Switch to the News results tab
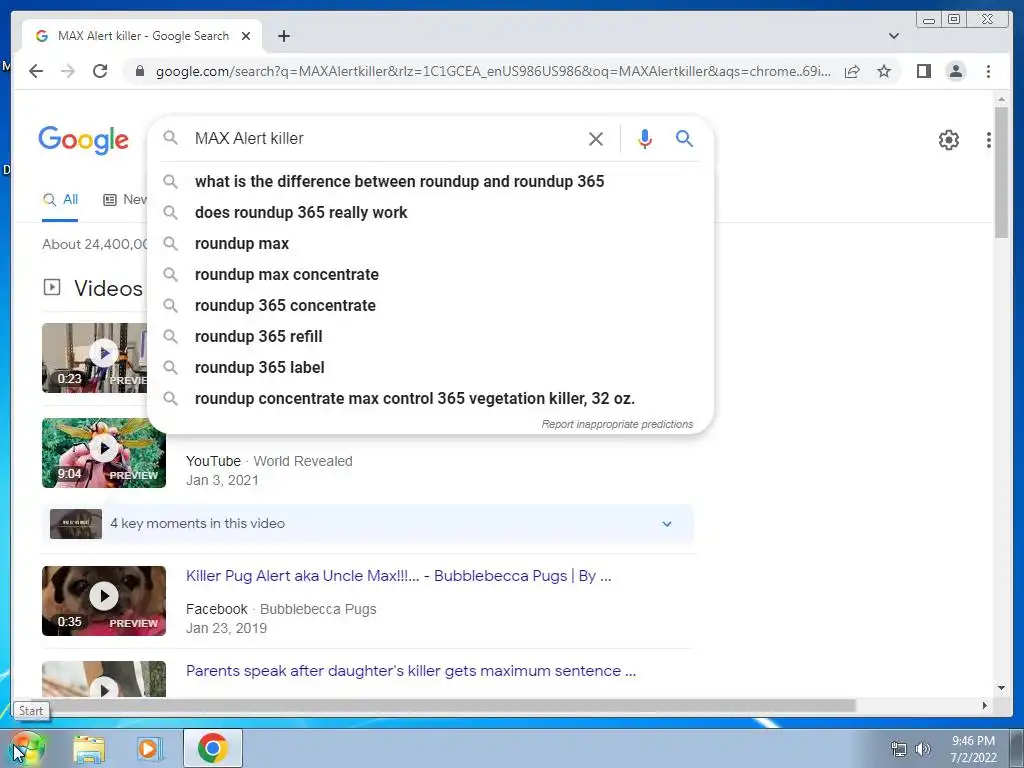1024x768 pixels. (125, 200)
